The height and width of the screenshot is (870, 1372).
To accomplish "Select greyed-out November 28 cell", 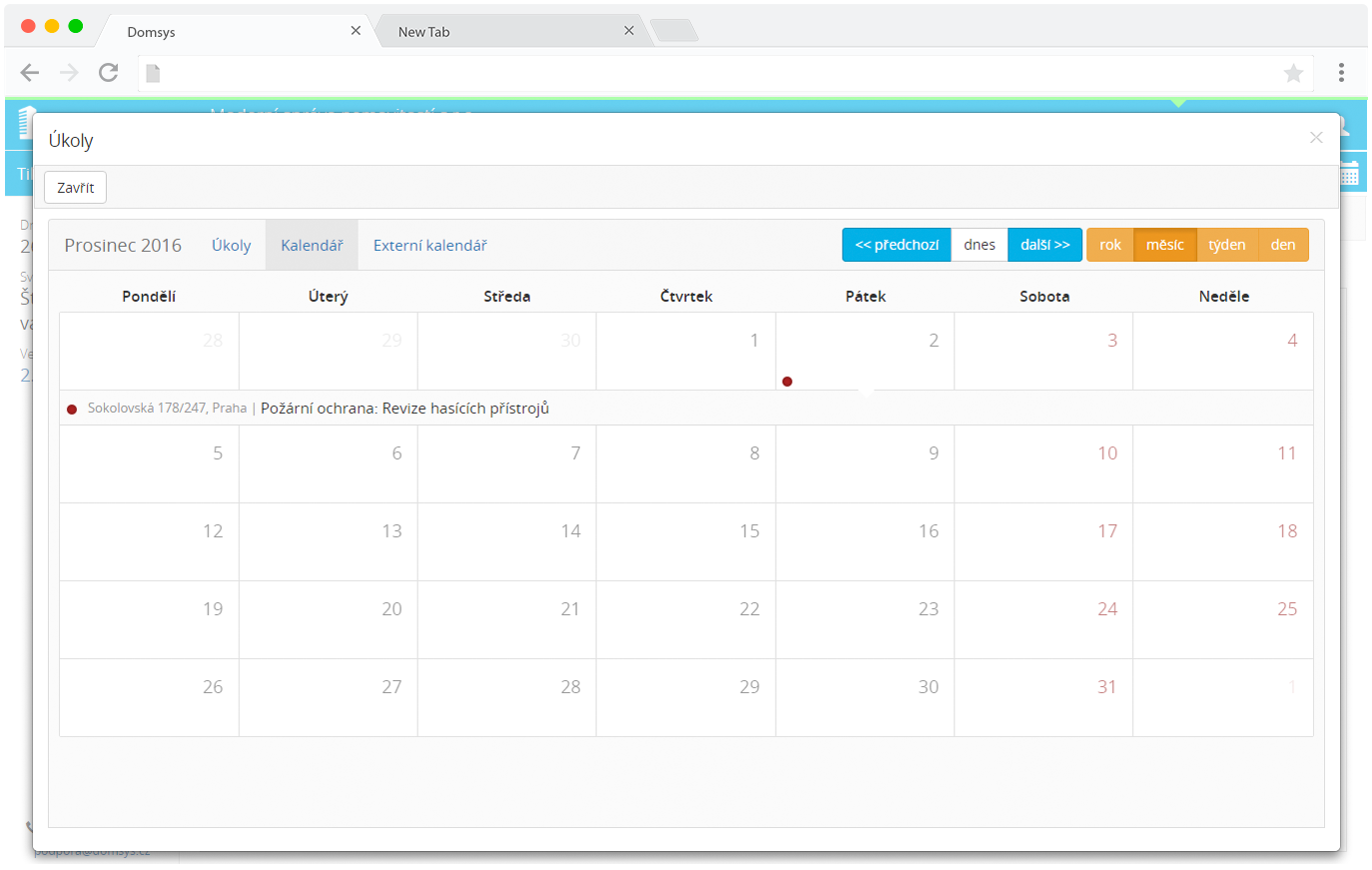I will point(149,351).
